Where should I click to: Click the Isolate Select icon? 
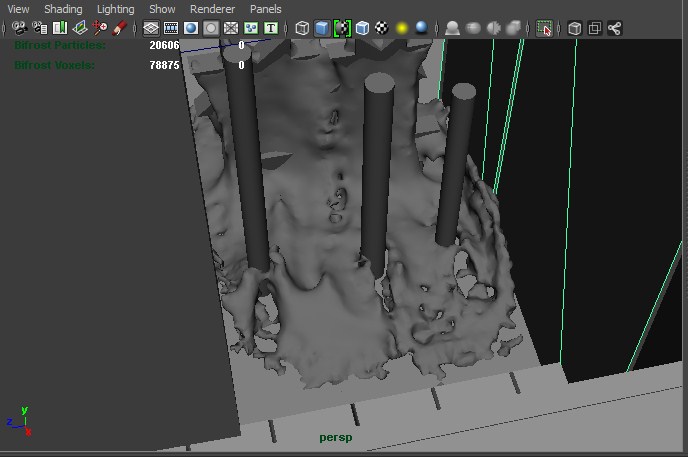click(x=544, y=28)
